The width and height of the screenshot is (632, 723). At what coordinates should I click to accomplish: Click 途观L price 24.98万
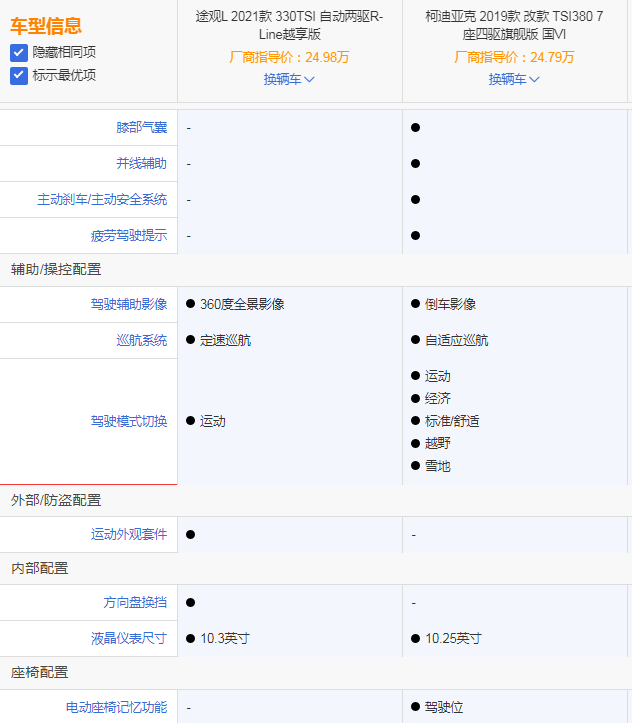289,57
